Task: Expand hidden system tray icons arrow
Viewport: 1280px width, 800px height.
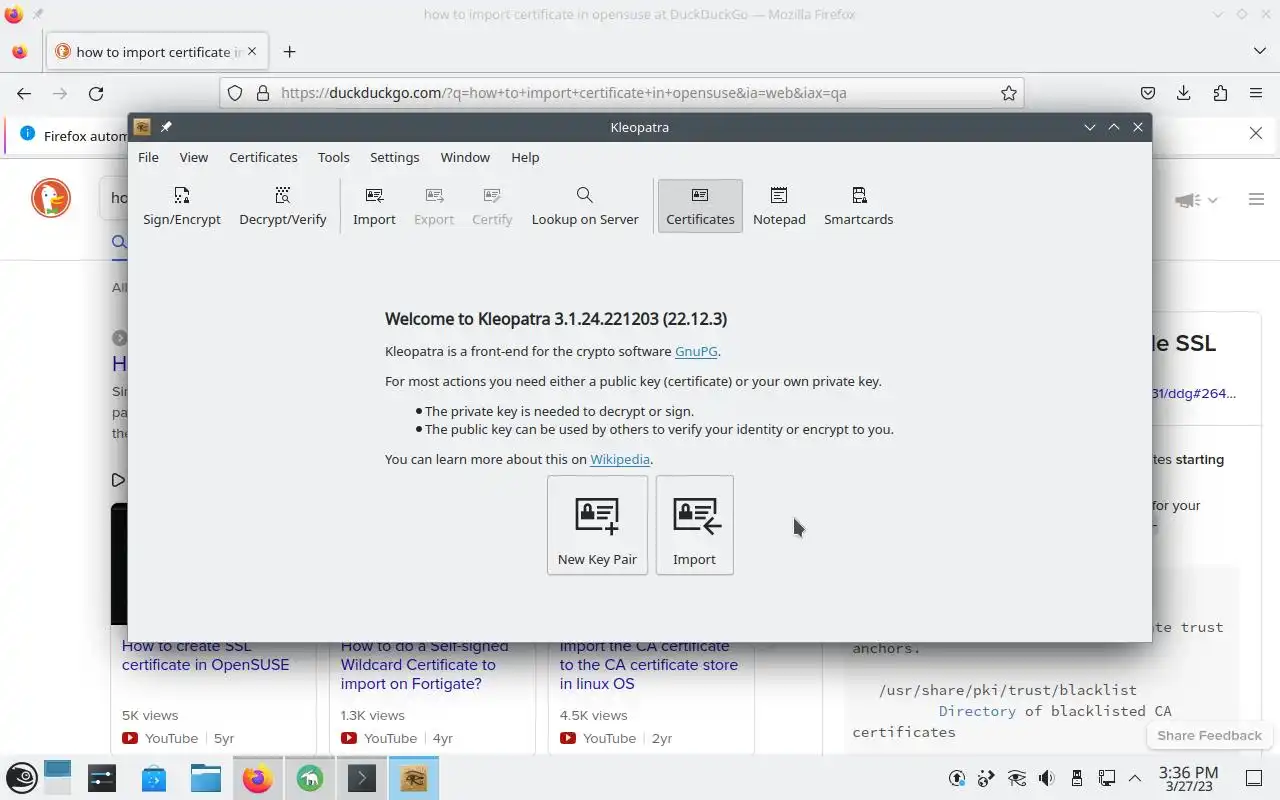Action: (x=1135, y=778)
